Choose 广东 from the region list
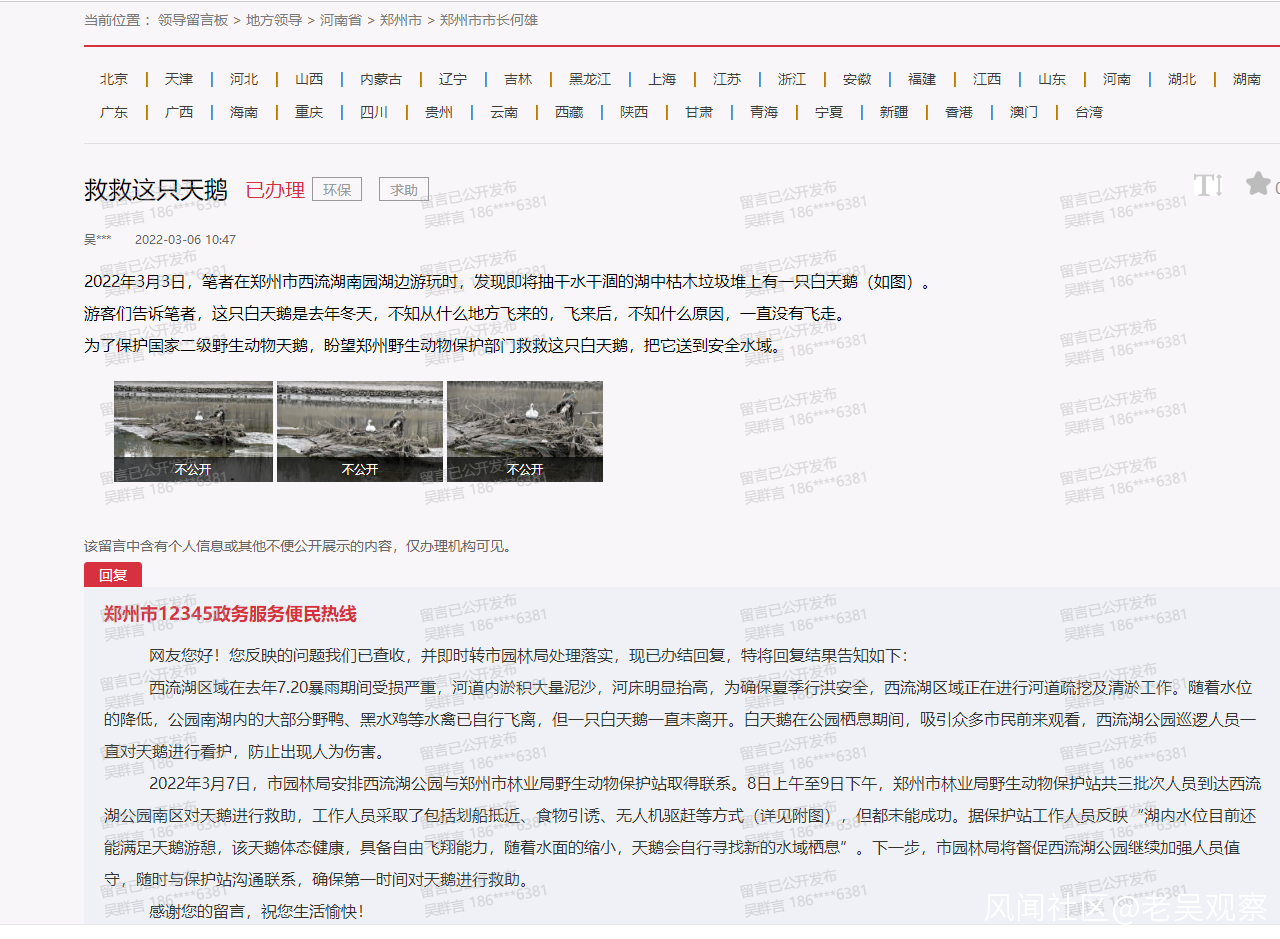The width and height of the screenshot is (1280, 939). pos(114,112)
